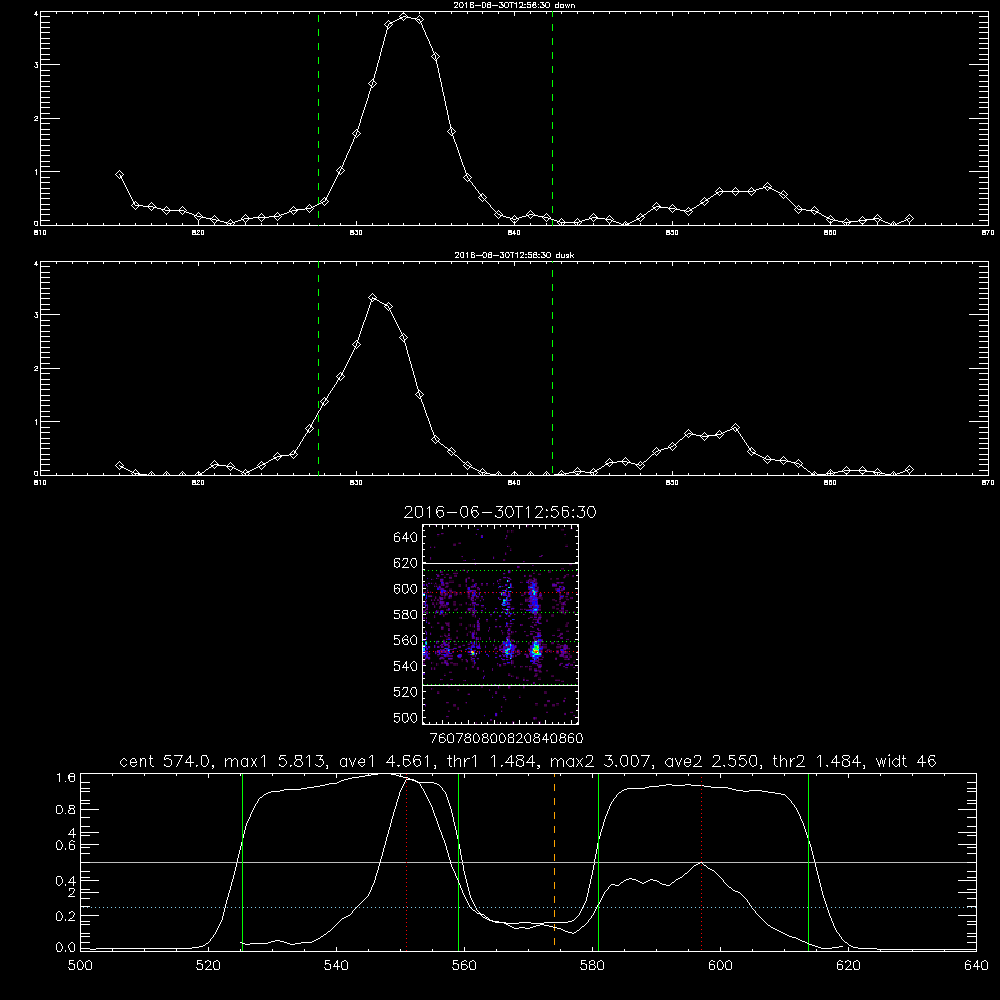Click the green boundary line near 525
This screenshot has height=1000, width=1000.
242,861
